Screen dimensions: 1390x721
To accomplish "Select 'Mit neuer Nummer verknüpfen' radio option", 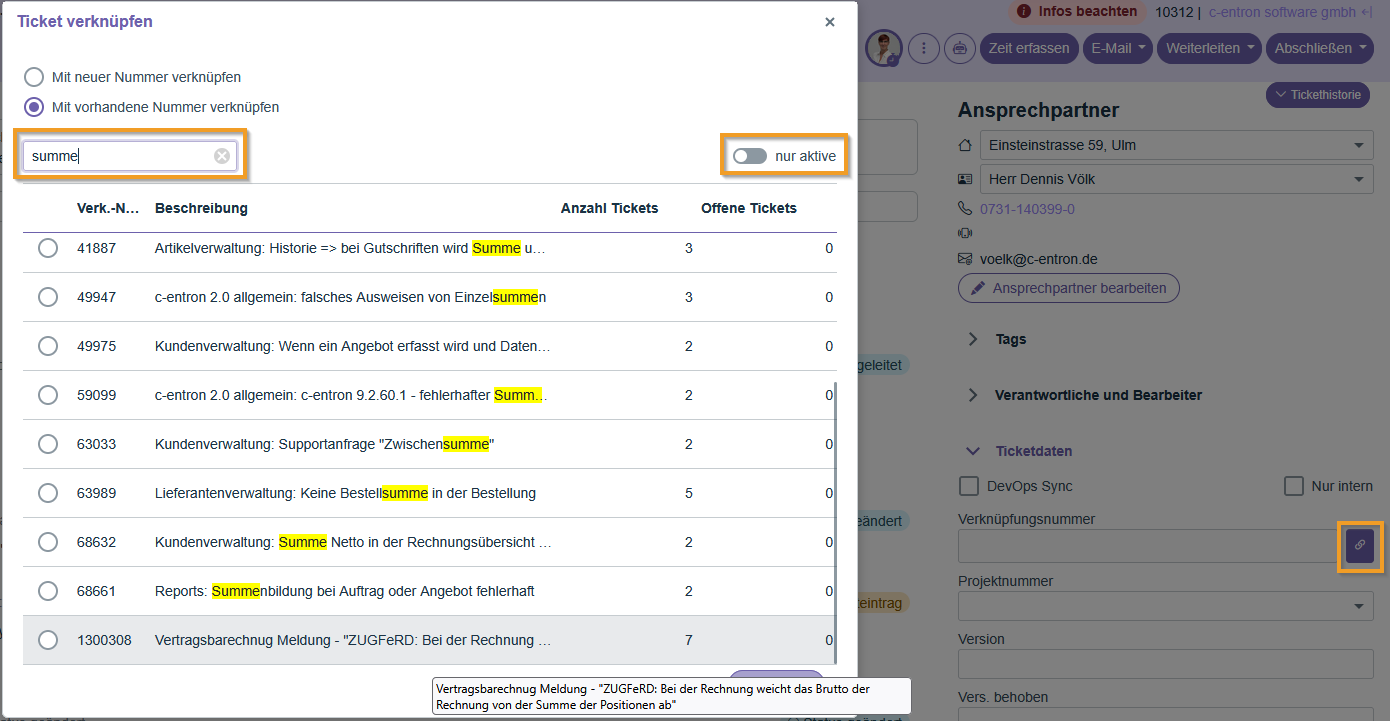I will coord(34,77).
